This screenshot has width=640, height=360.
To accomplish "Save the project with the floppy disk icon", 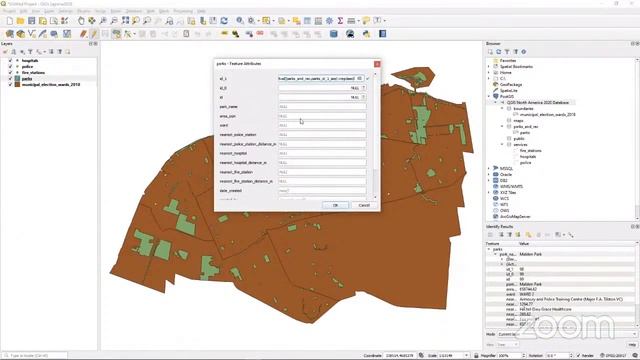I will 31,21.
